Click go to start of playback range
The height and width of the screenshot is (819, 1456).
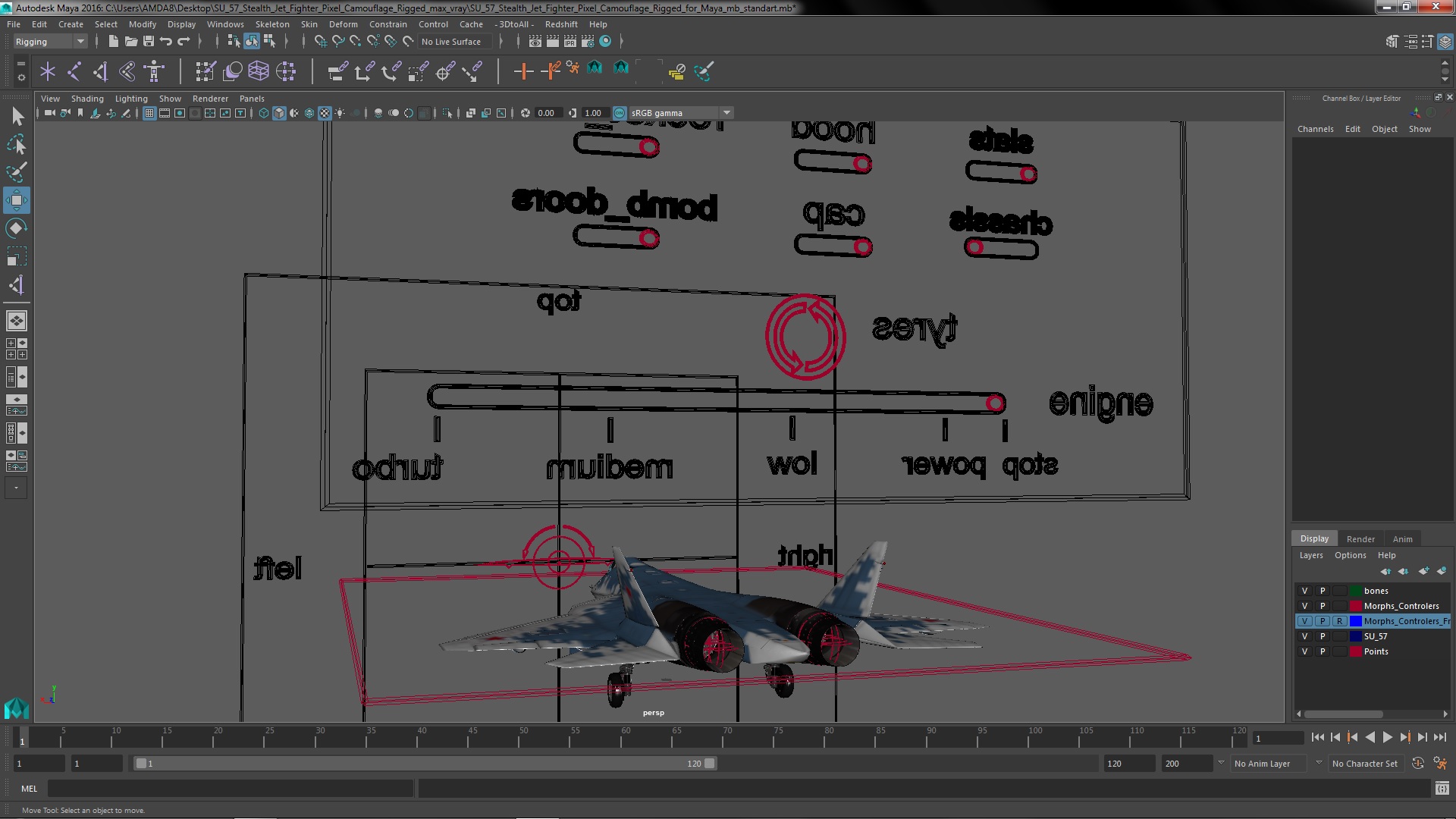click(x=1317, y=737)
